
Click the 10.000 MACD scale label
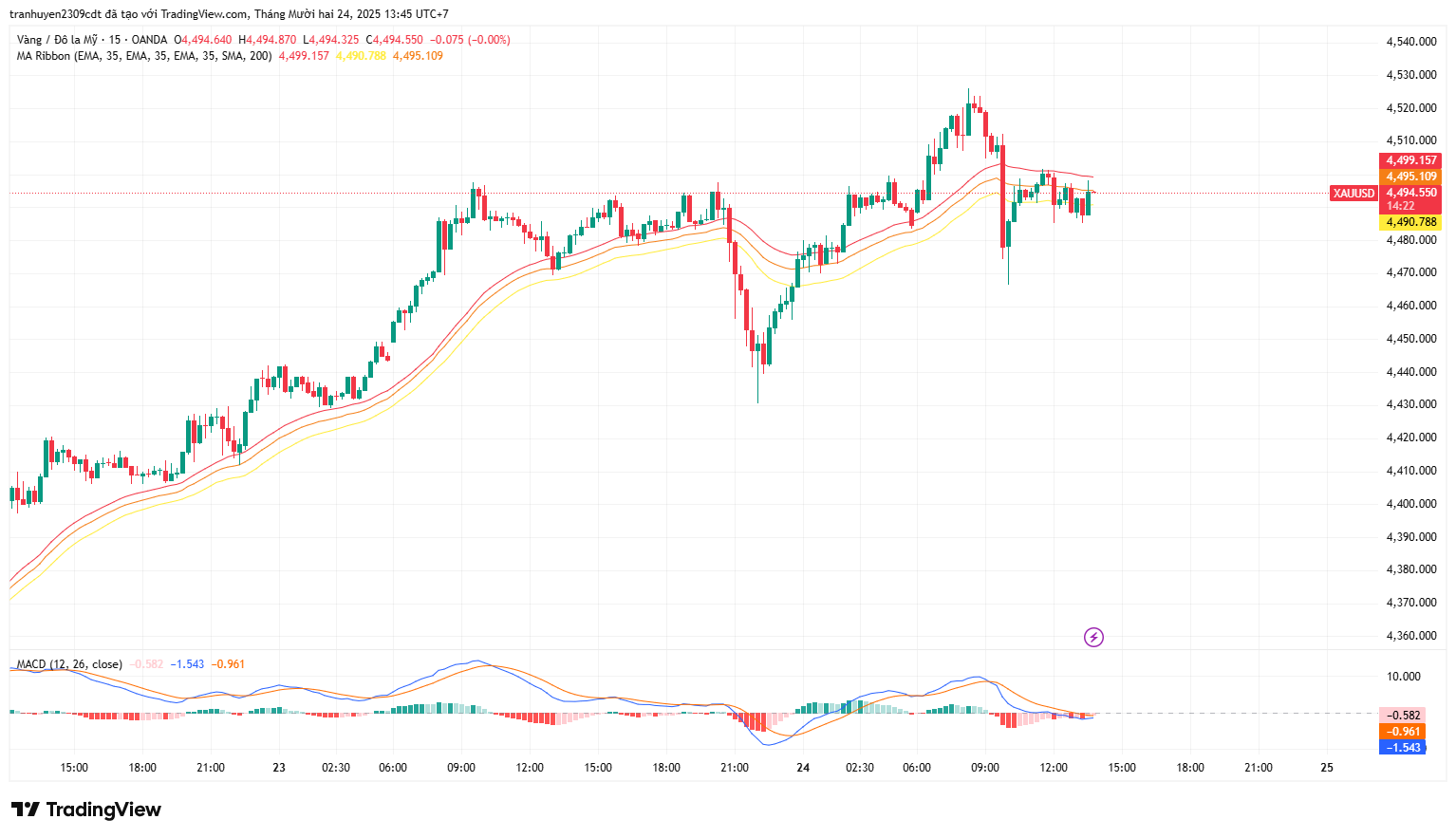1404,677
